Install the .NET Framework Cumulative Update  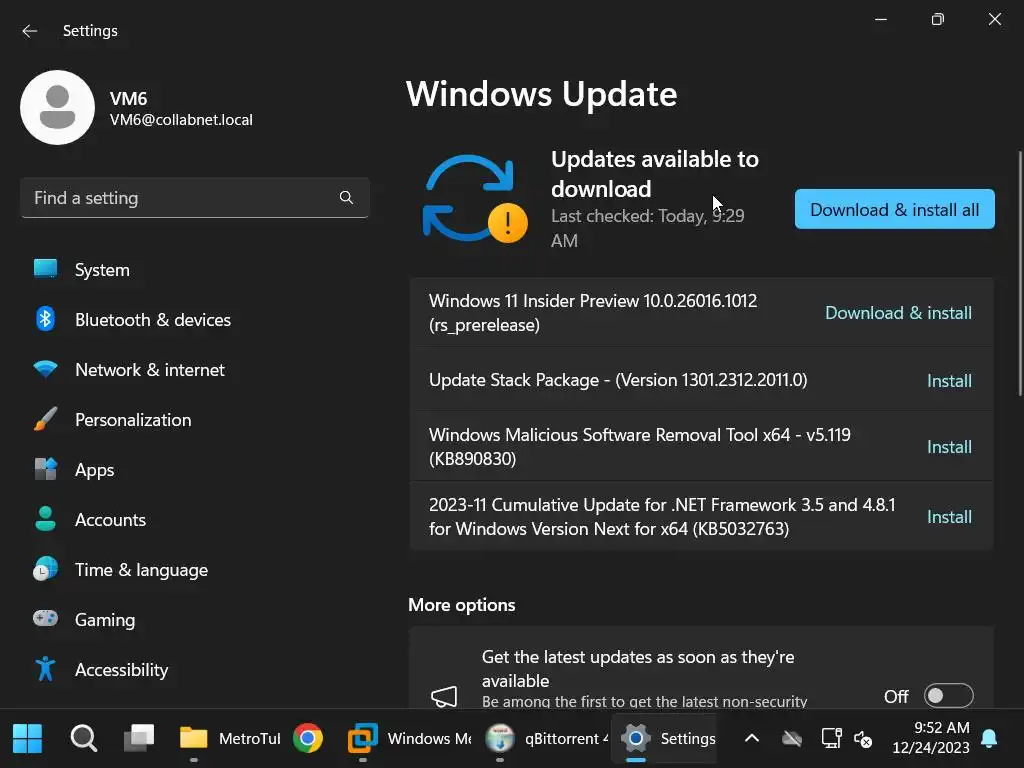pyautogui.click(x=949, y=517)
